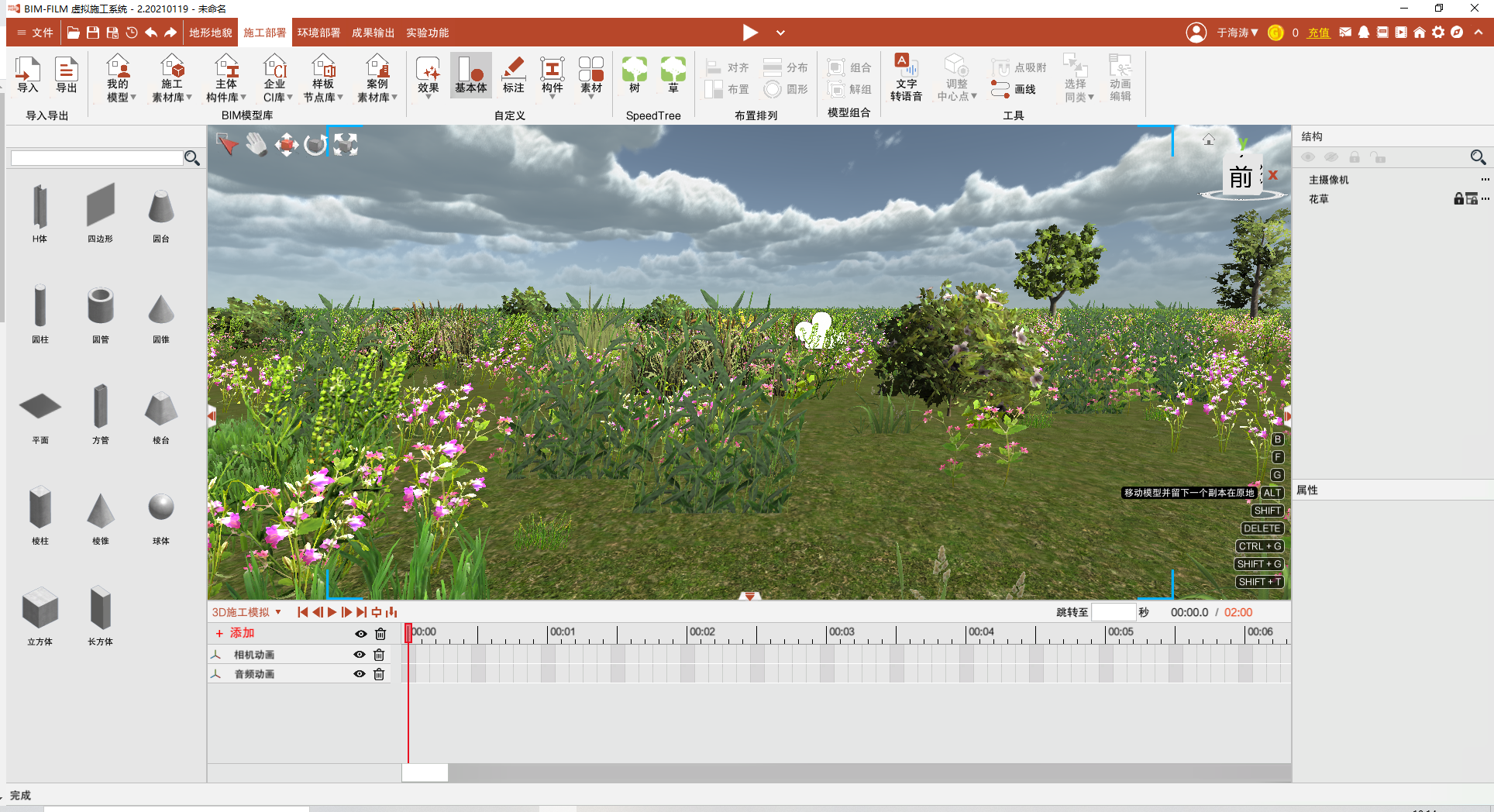
Task: Switch to the 环境部署 tab
Action: (x=318, y=33)
